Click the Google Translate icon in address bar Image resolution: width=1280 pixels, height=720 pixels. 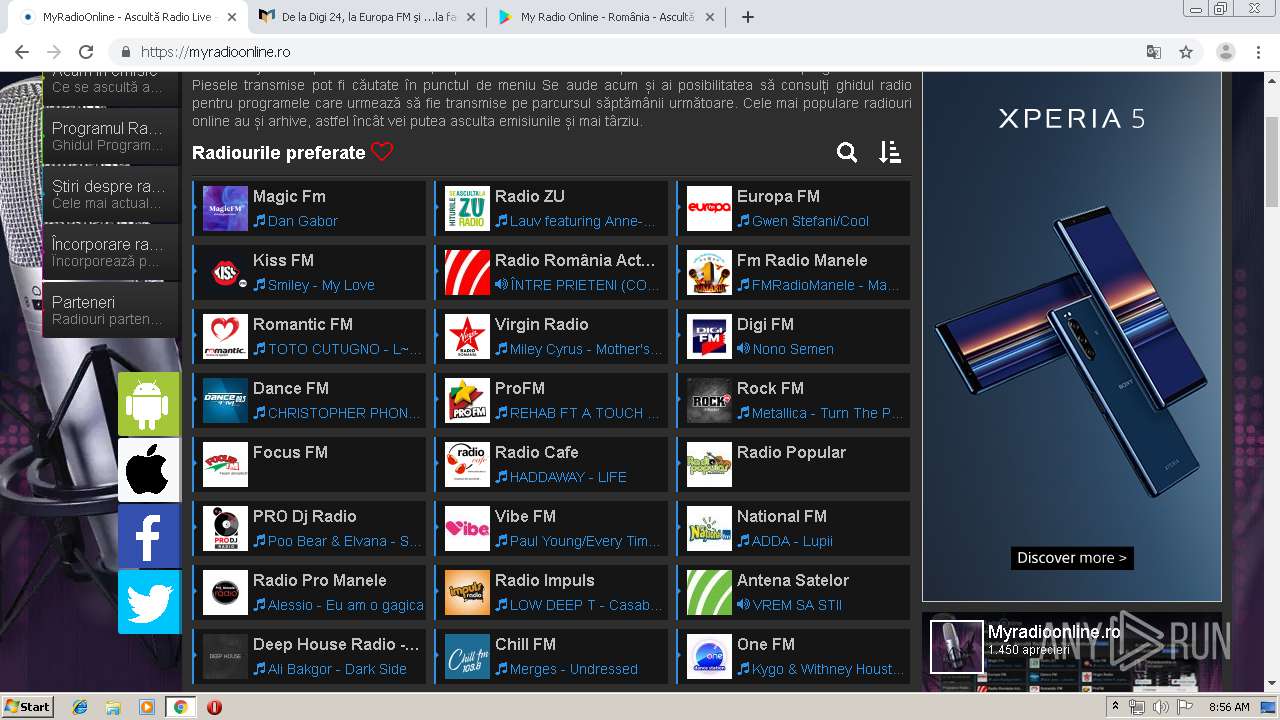pos(1154,52)
